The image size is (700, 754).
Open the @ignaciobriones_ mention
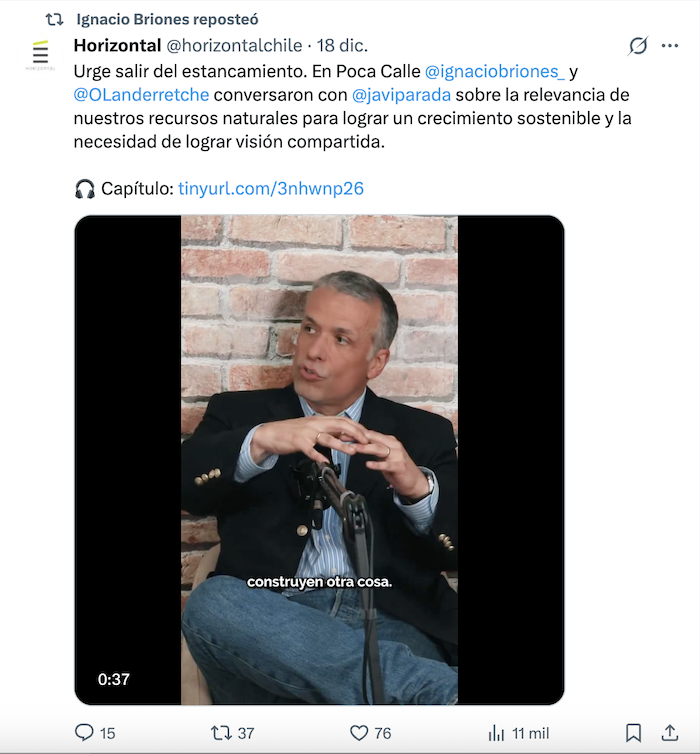tap(494, 72)
